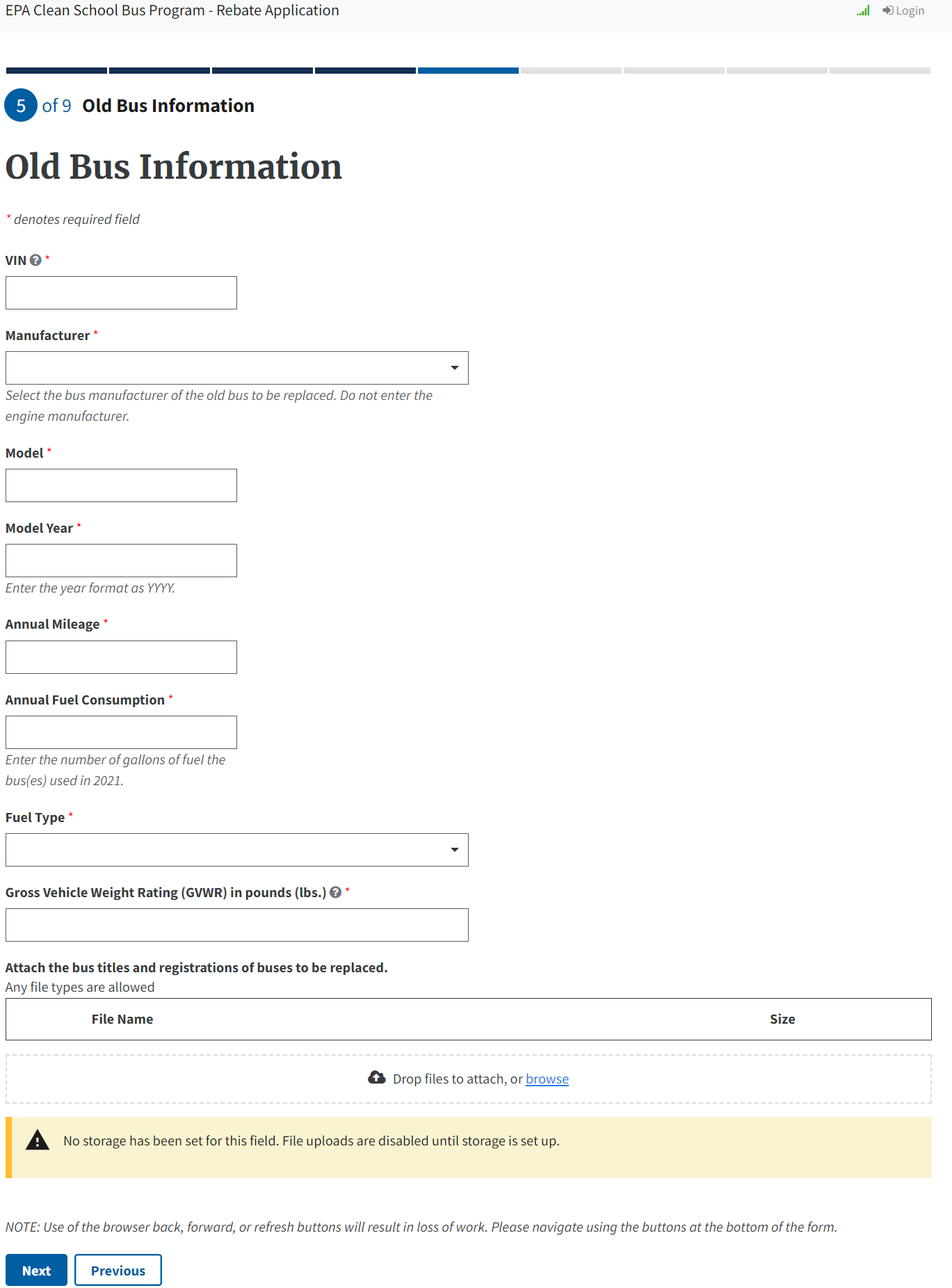Click the signal strength icon in header

(863, 10)
